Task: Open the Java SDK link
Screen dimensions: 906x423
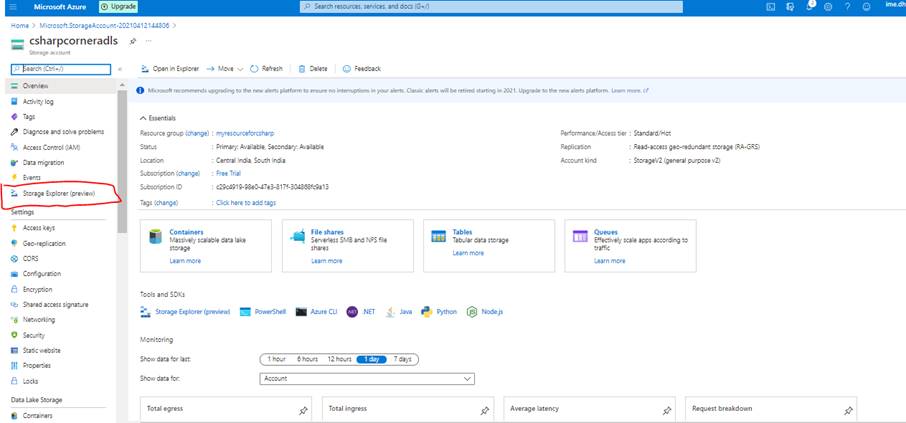Action: click(x=399, y=311)
